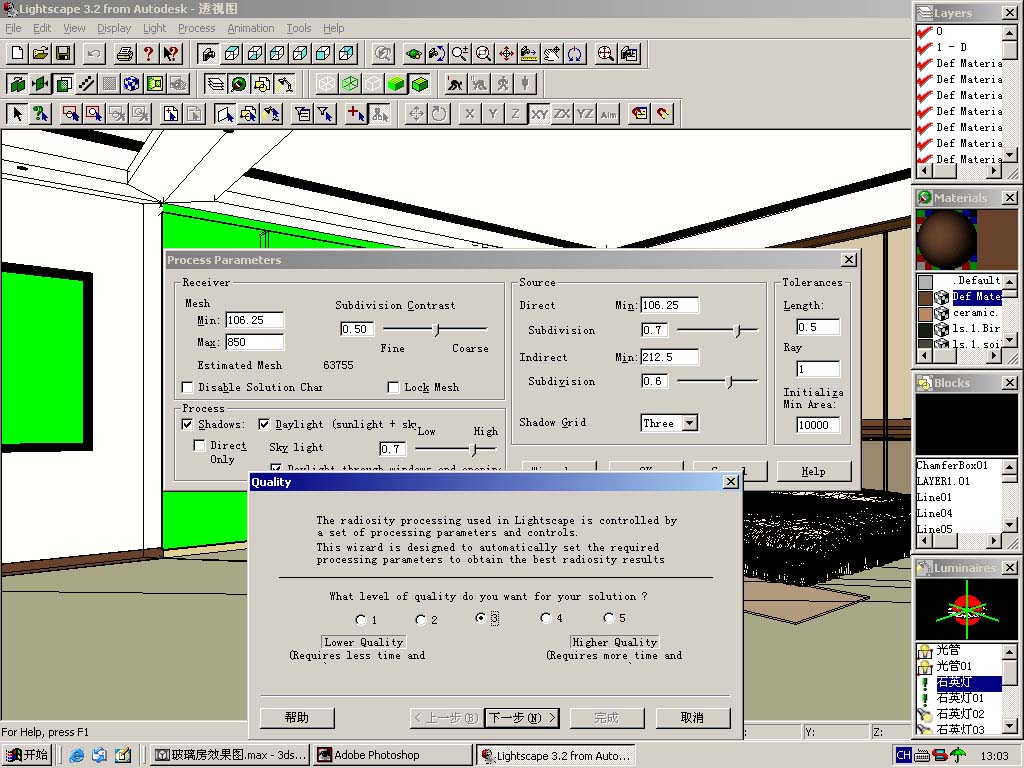Open the Animation menu

251,28
